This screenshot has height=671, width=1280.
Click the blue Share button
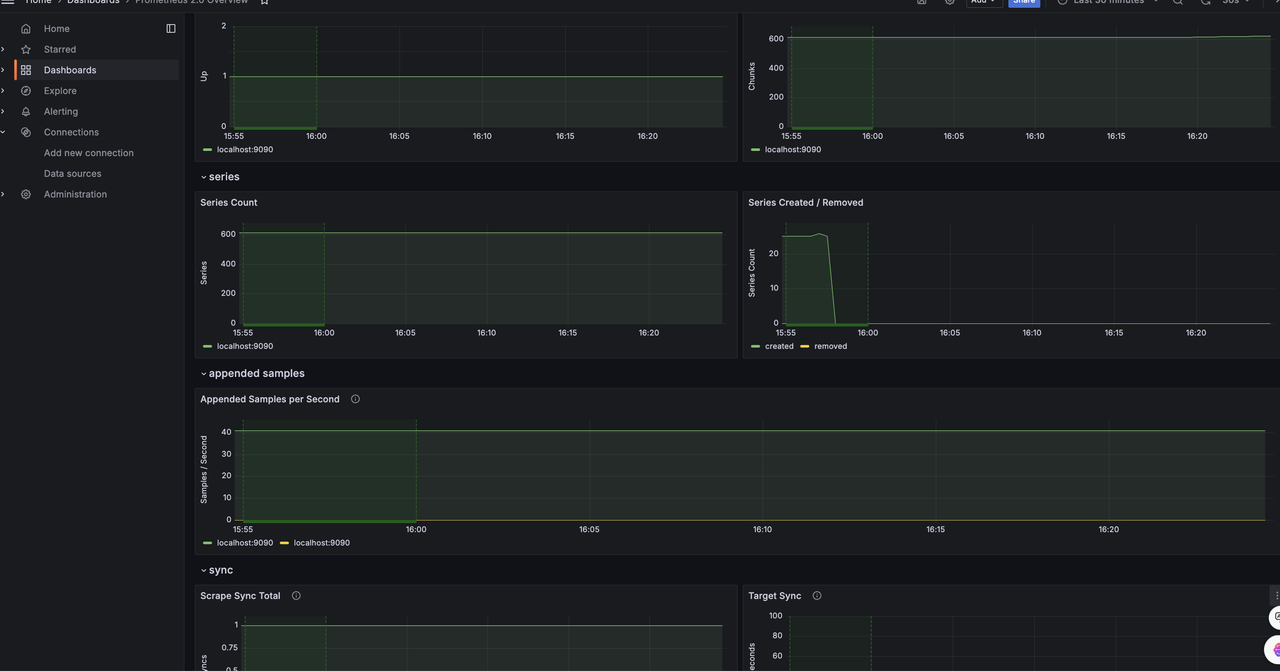pos(1024,4)
